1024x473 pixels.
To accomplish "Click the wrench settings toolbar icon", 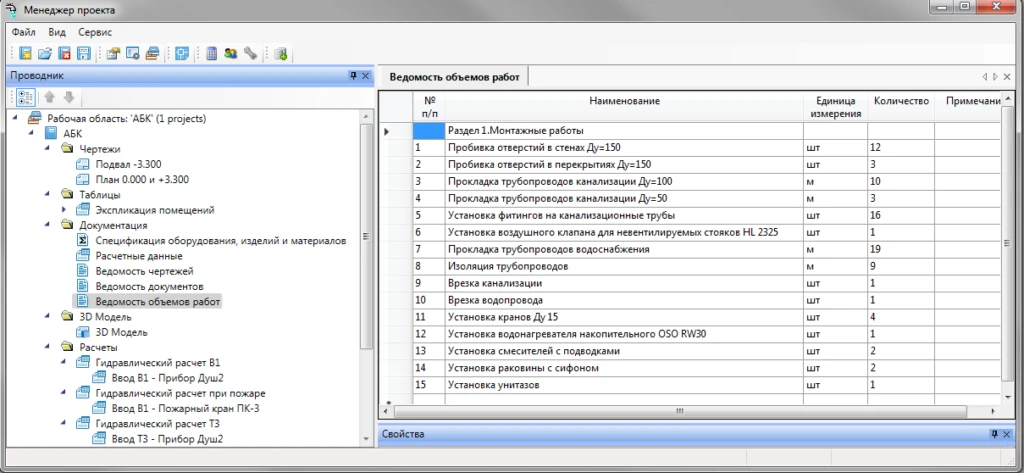I will (250, 53).
